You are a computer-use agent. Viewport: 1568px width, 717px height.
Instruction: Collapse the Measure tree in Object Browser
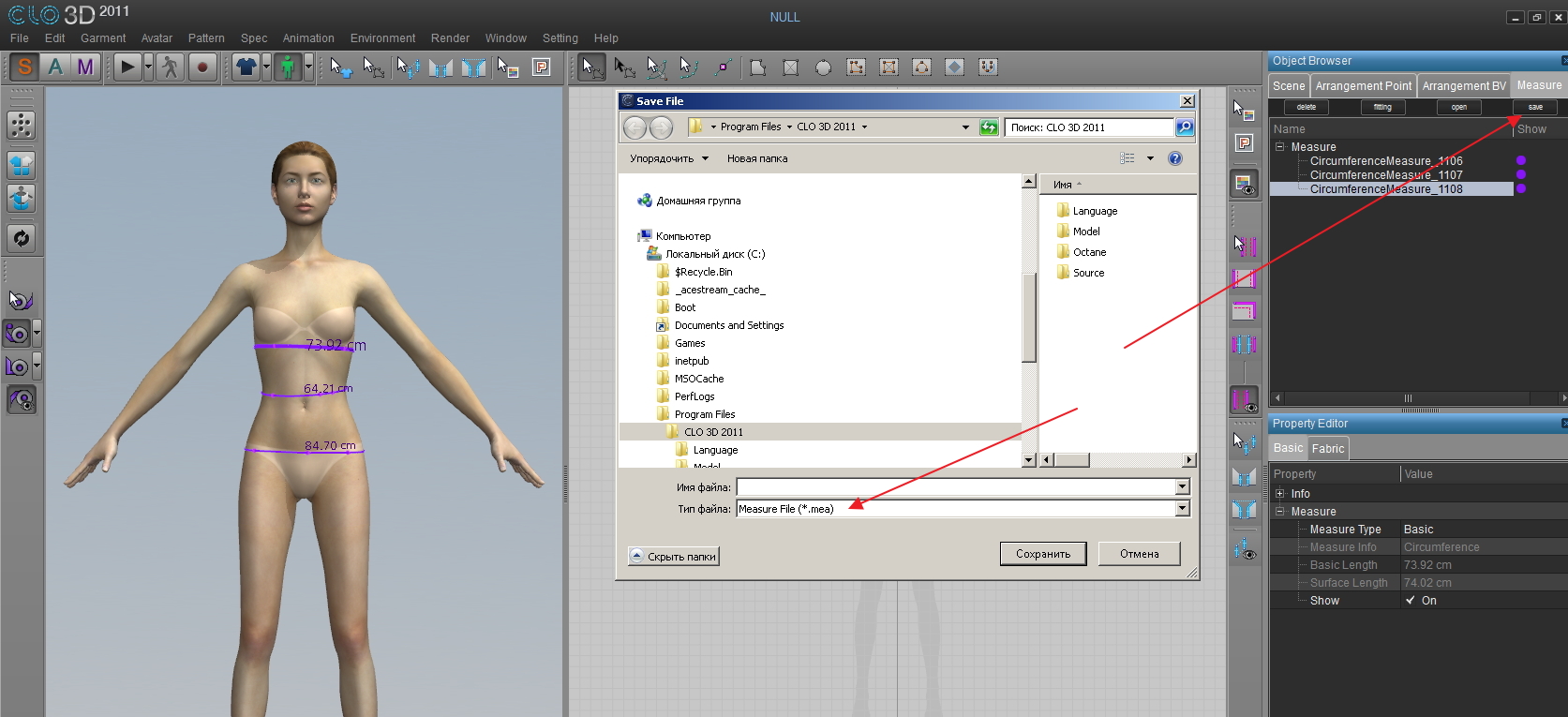(x=1280, y=147)
